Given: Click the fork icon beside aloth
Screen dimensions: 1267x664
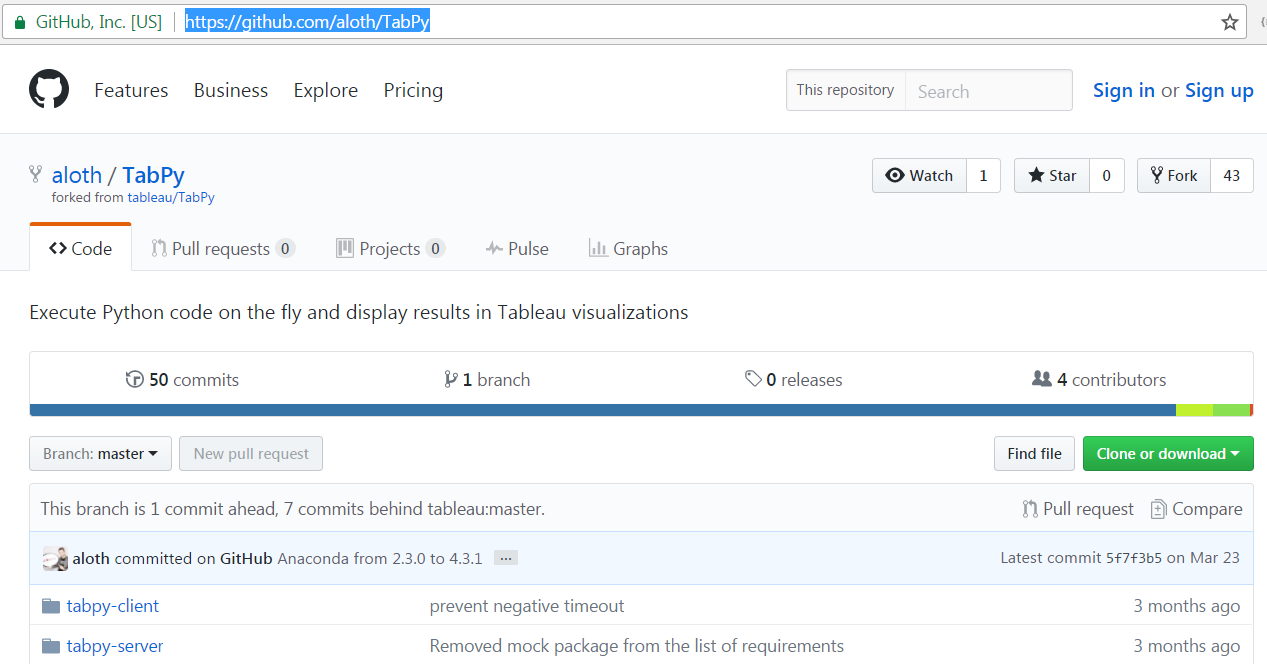Looking at the screenshot, I should [36, 175].
